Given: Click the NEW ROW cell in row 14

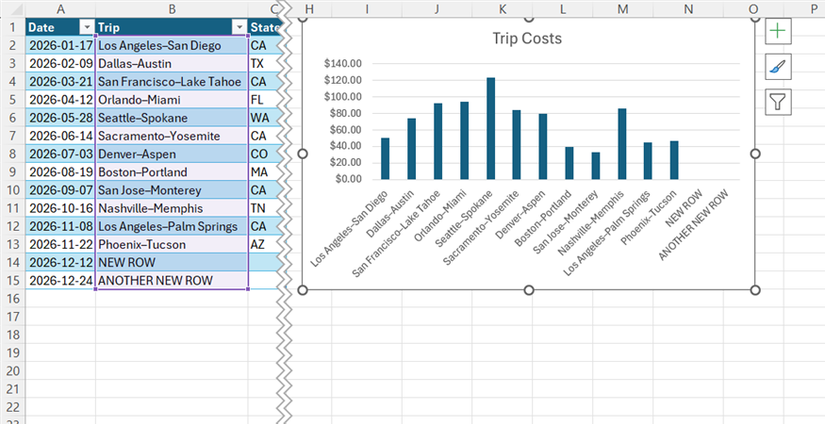Looking at the screenshot, I should point(172,263).
